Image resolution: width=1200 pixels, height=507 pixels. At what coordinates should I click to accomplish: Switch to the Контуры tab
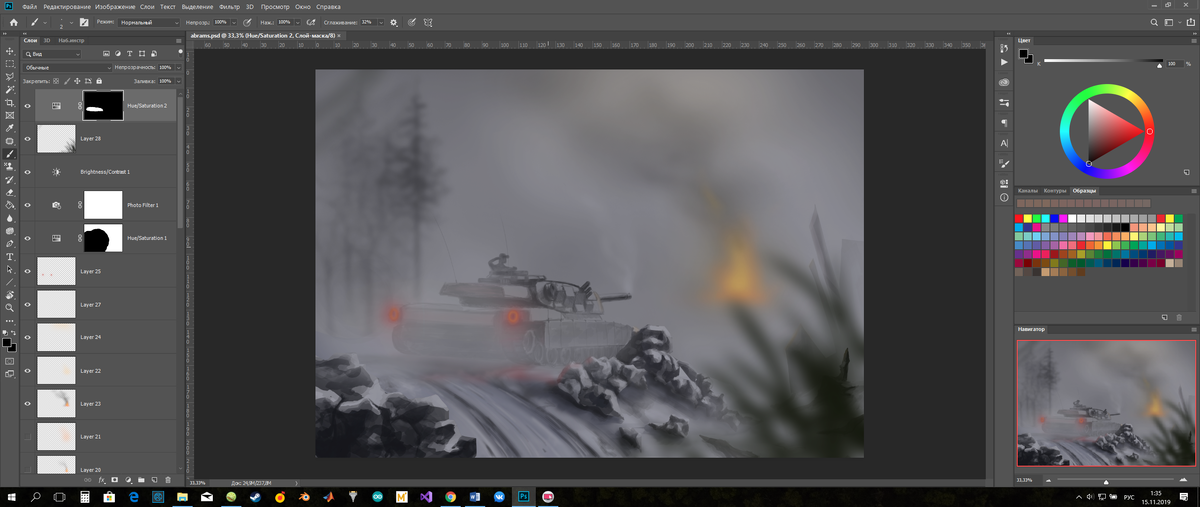1054,190
